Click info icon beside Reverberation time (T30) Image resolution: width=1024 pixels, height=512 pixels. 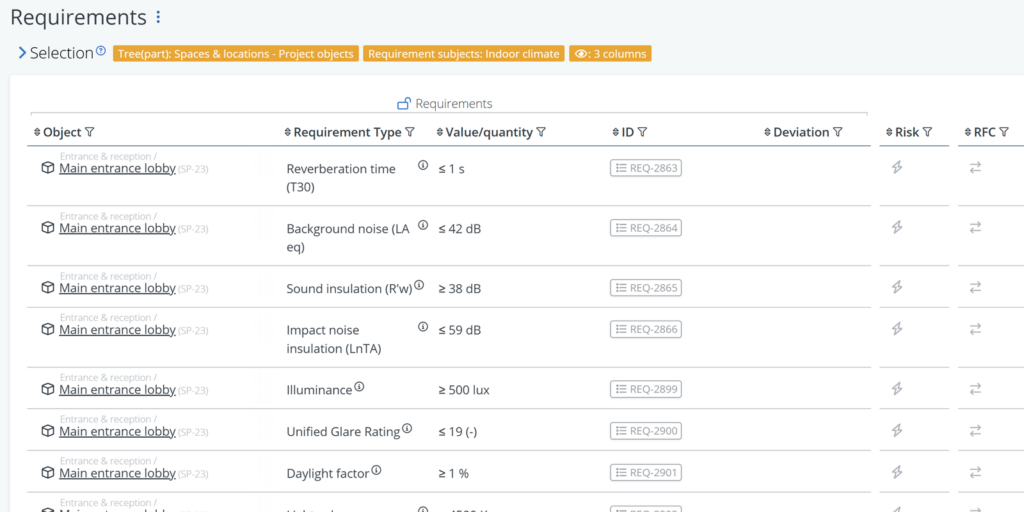pos(423,165)
